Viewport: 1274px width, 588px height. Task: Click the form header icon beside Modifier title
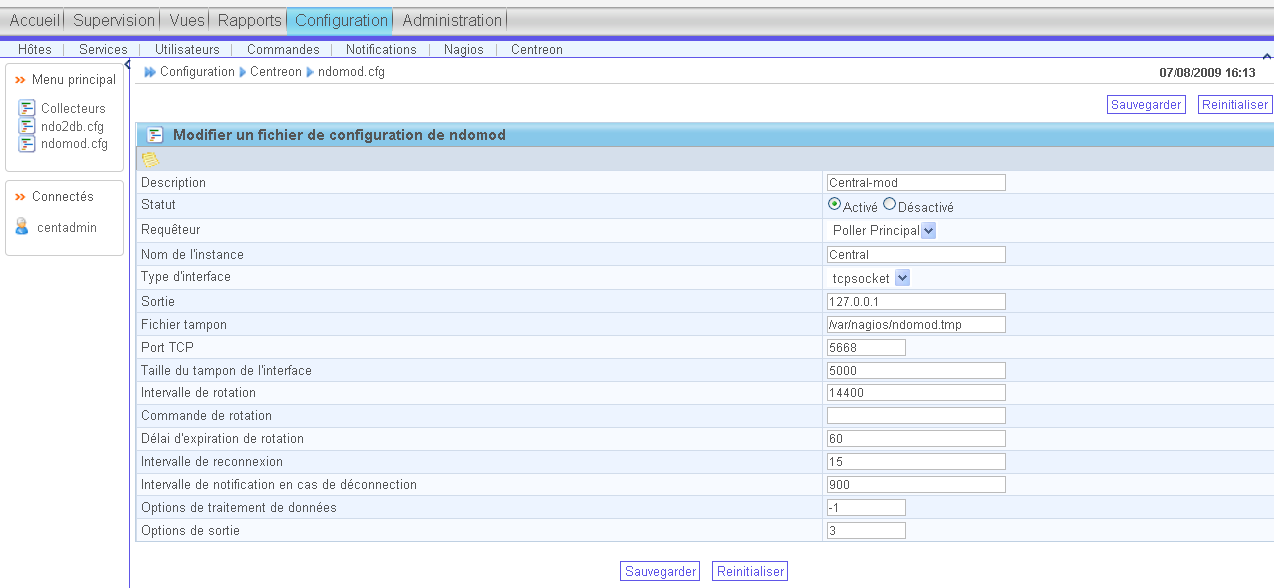point(155,135)
